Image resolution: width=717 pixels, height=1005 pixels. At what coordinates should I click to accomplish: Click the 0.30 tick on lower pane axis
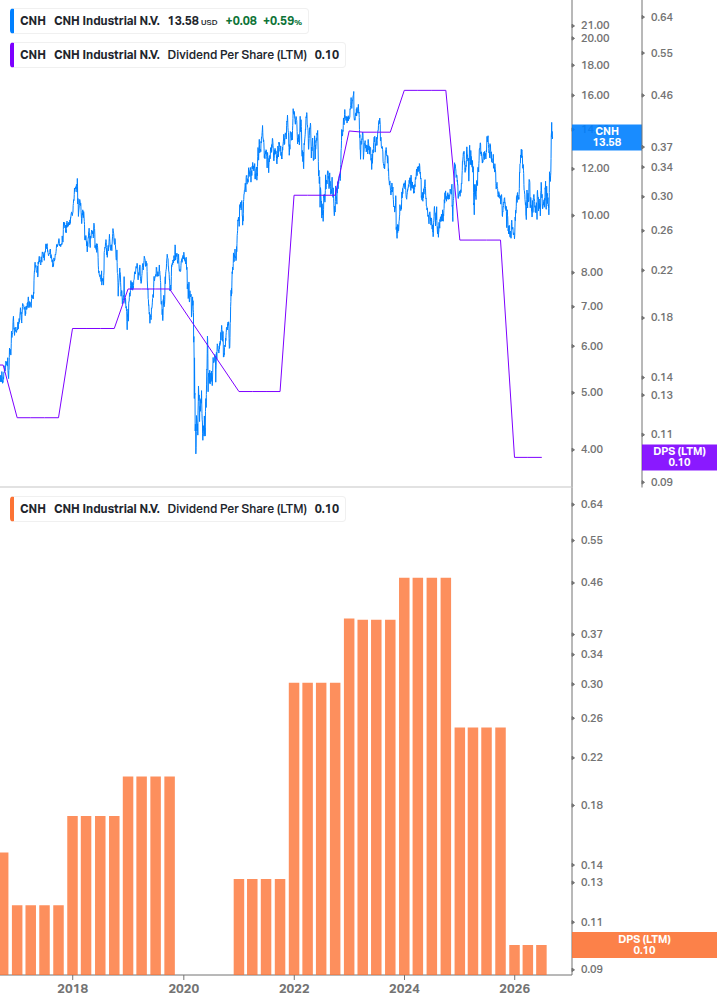tap(592, 685)
